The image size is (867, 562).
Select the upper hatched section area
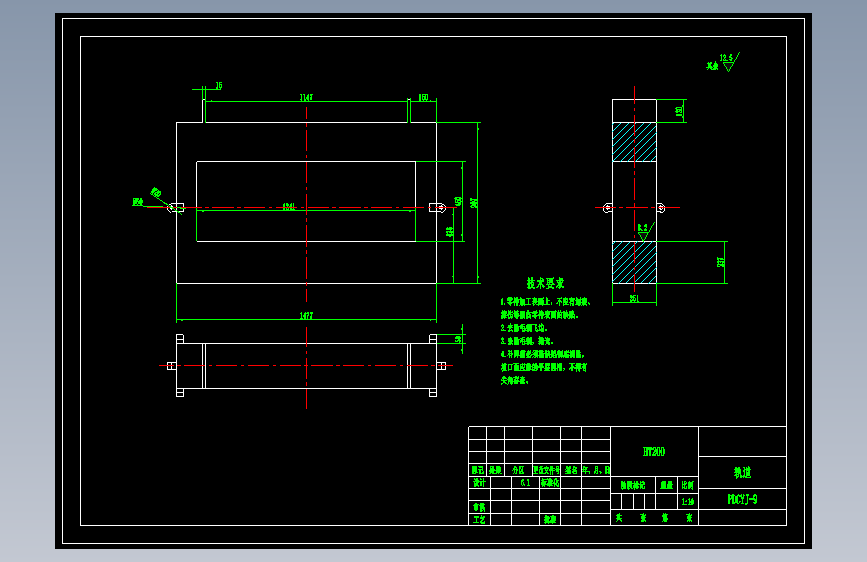(x=634, y=142)
